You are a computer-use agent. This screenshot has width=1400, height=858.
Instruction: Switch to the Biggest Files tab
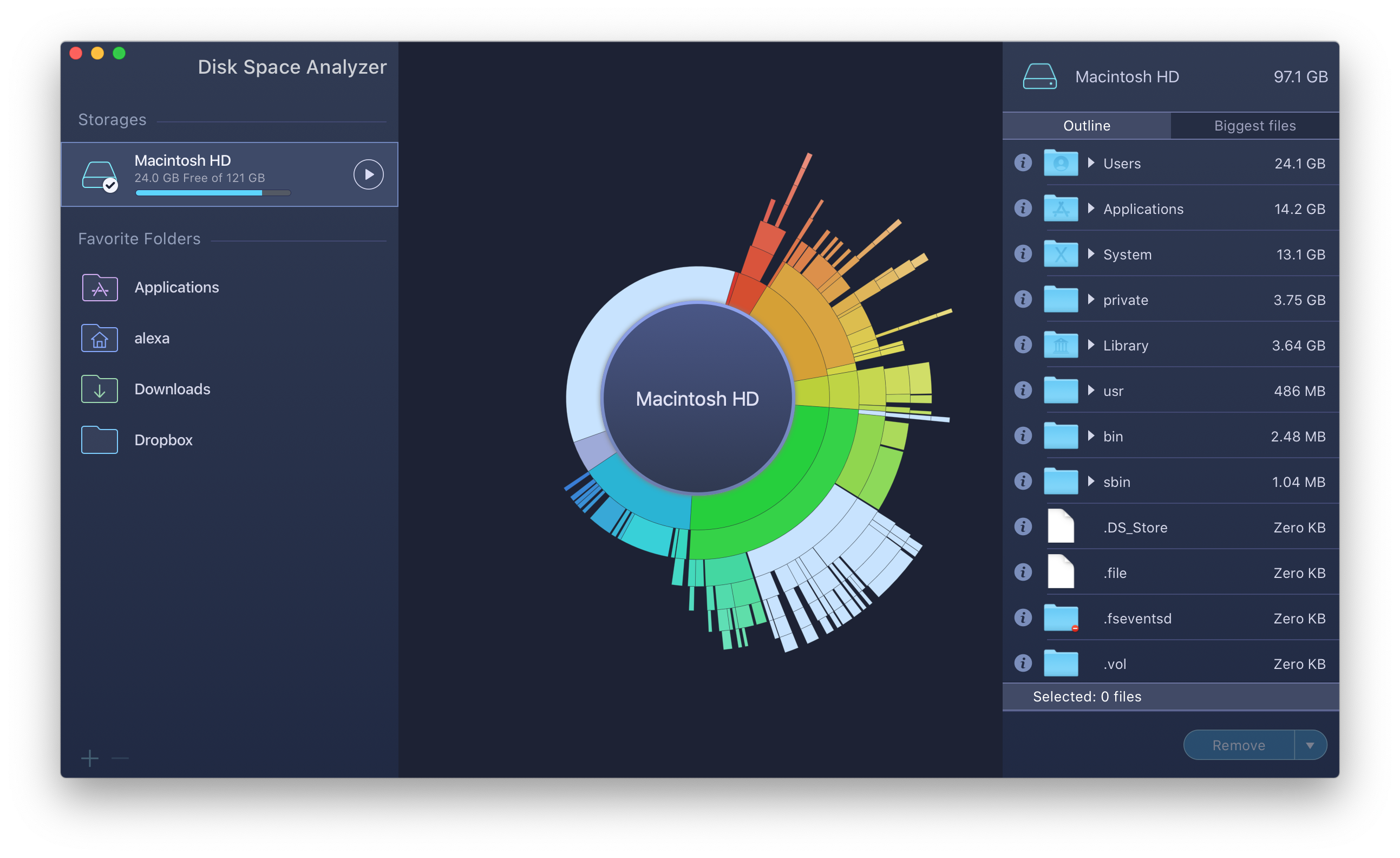[1254, 125]
